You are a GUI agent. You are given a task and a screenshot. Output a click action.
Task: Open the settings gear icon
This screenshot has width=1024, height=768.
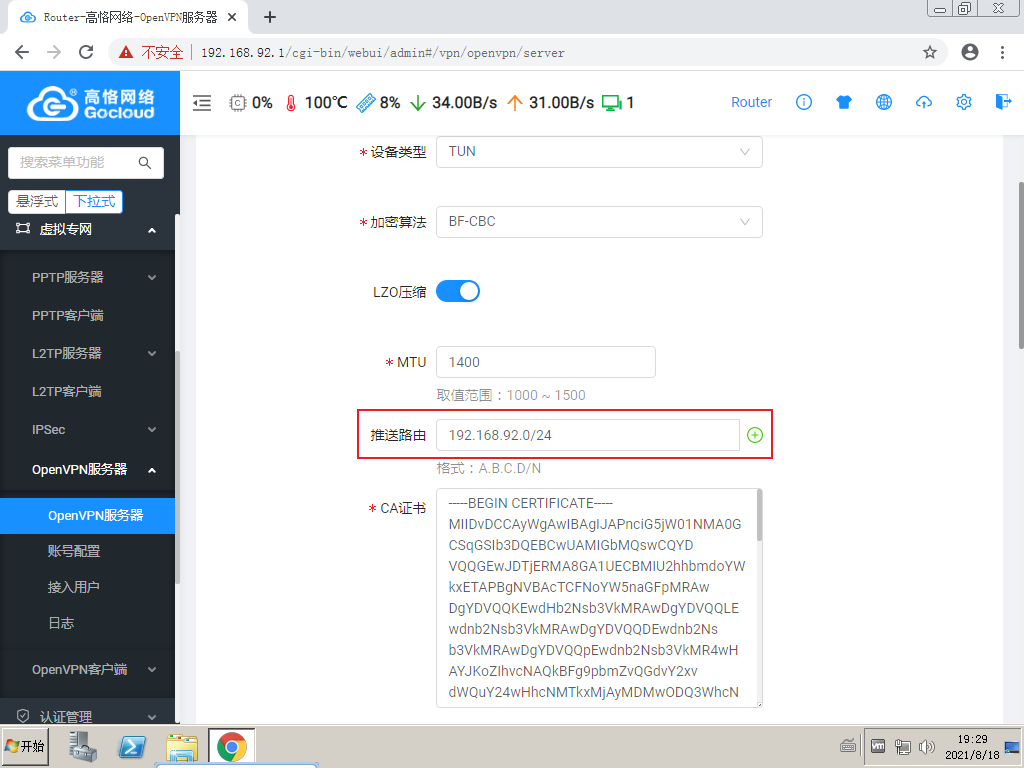964,102
